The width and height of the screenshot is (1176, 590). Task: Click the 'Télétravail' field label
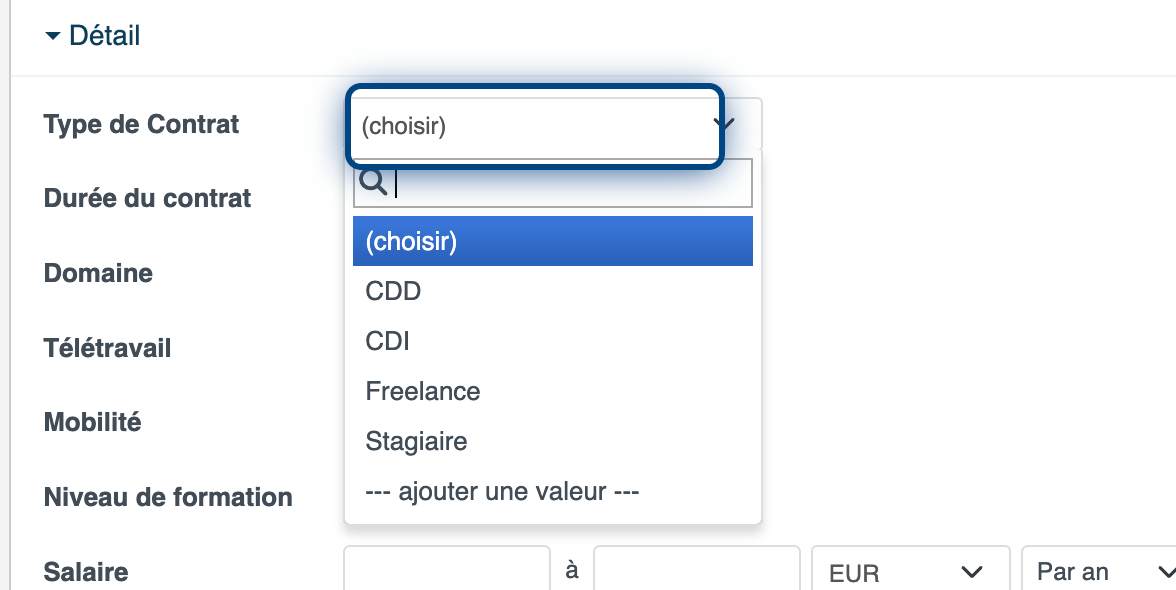(x=108, y=348)
